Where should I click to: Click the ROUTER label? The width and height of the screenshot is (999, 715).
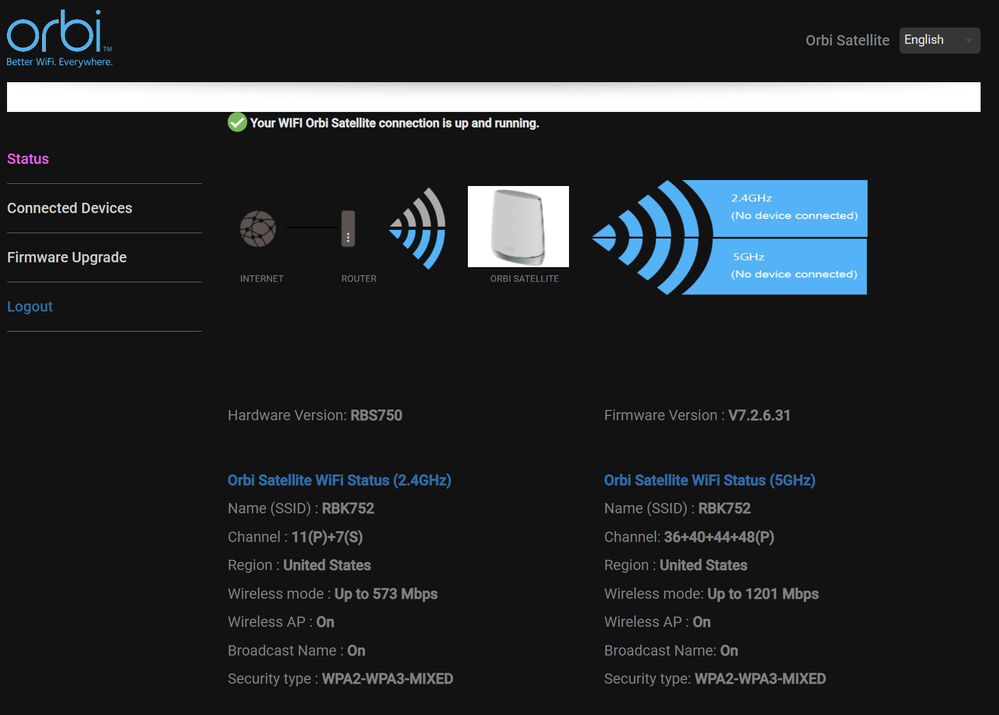[359, 278]
